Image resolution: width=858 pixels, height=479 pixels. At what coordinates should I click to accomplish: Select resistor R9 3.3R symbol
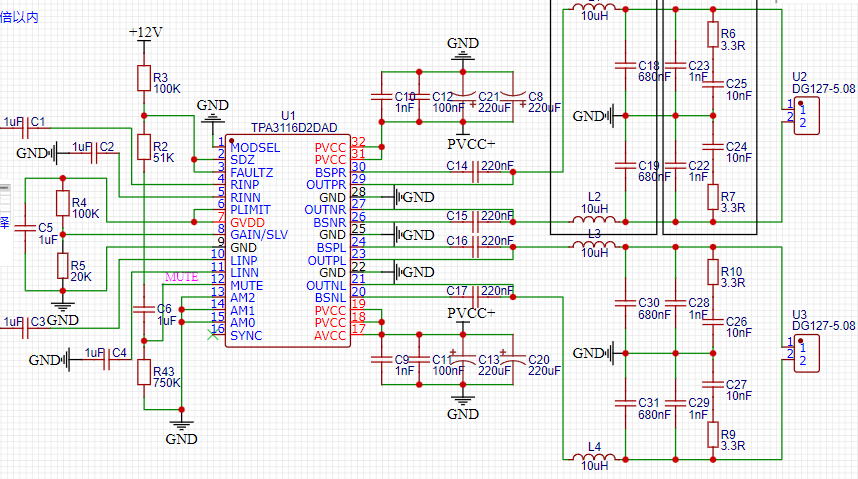[712, 435]
